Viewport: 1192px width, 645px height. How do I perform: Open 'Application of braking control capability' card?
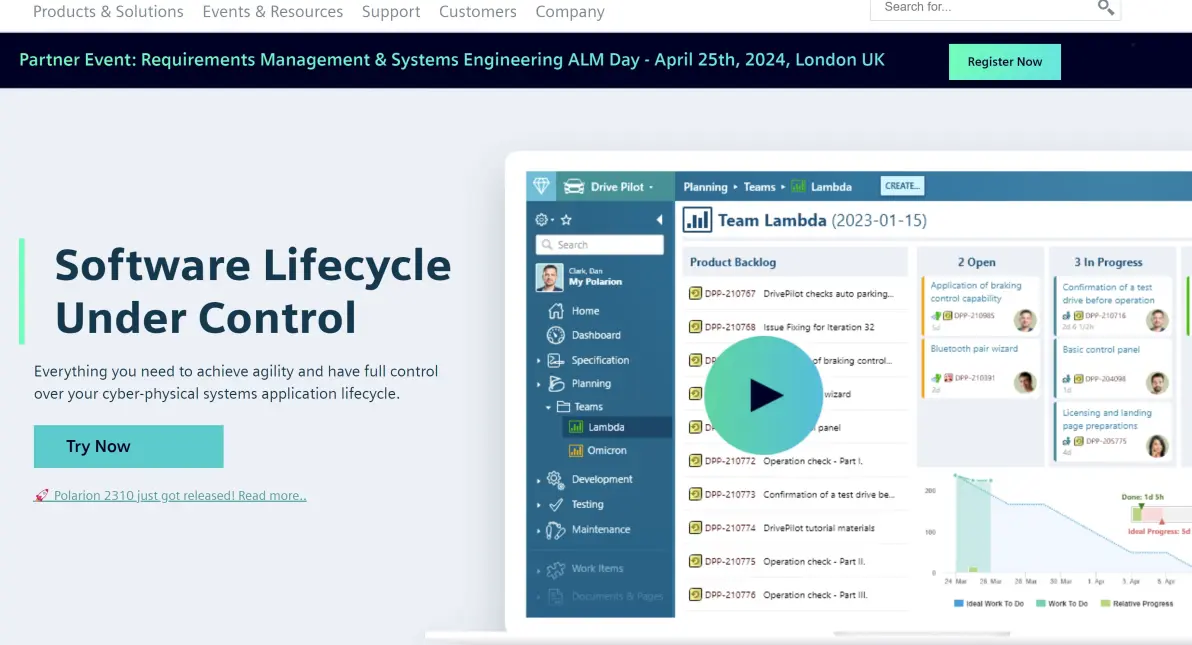point(981,306)
